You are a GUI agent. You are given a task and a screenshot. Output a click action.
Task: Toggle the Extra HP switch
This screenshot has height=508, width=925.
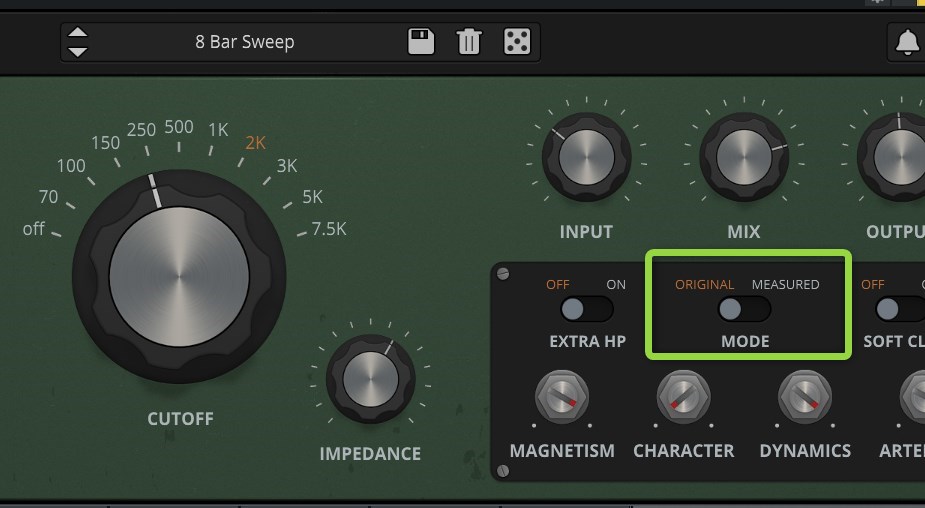pos(586,309)
